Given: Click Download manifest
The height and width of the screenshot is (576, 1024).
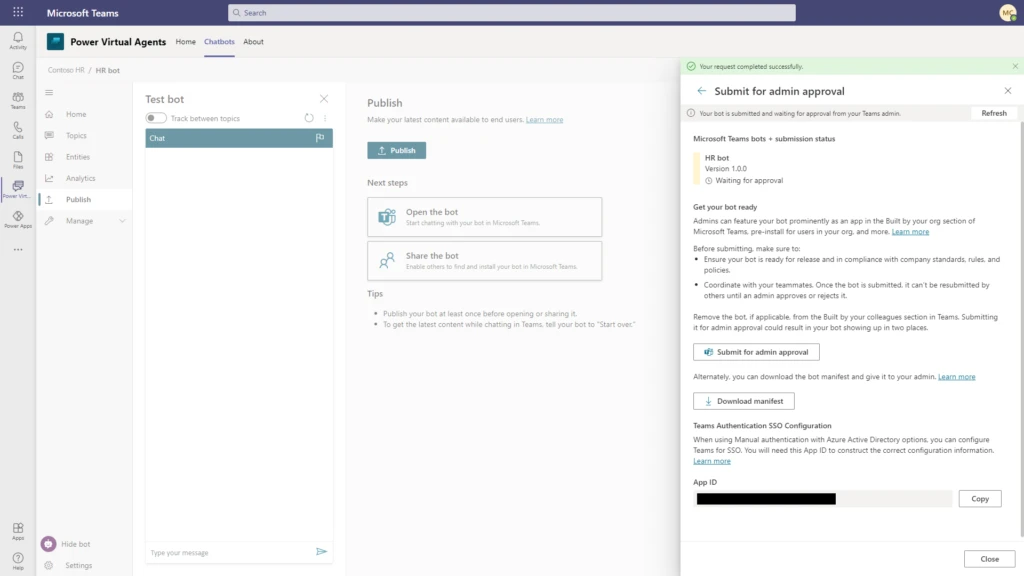Looking at the screenshot, I should 743,400.
